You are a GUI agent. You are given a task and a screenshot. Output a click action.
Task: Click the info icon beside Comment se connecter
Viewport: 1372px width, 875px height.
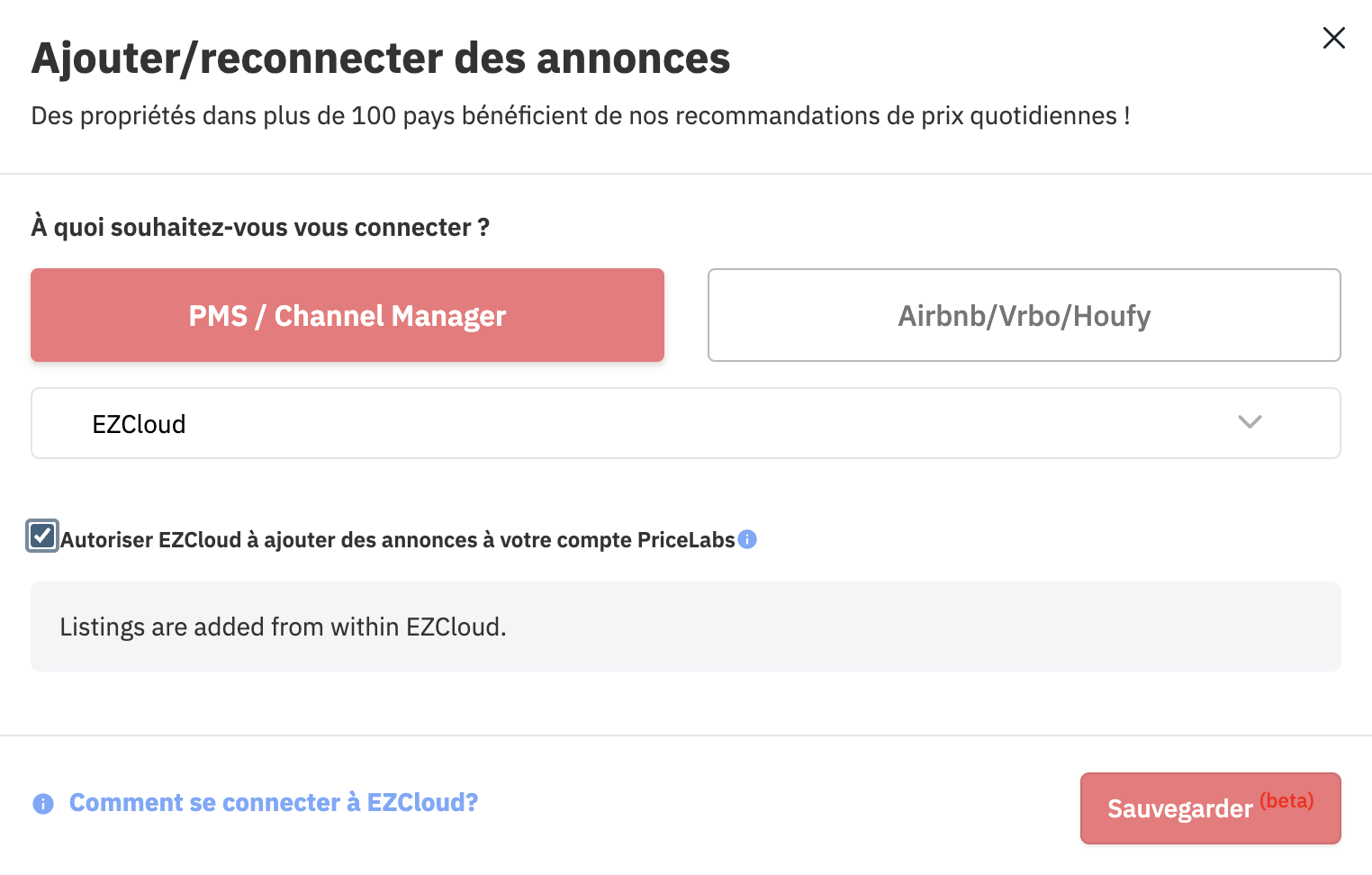click(43, 804)
